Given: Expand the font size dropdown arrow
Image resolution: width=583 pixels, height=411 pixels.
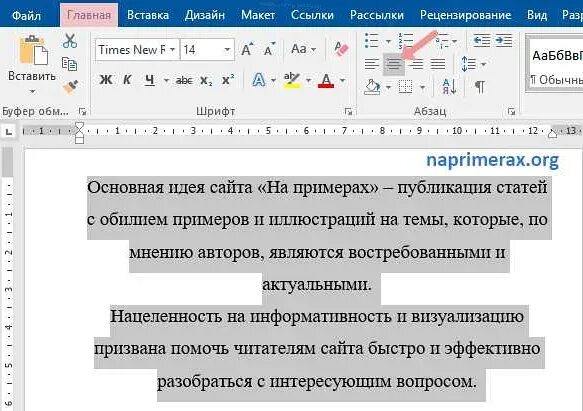Looking at the screenshot, I should pos(227,49).
